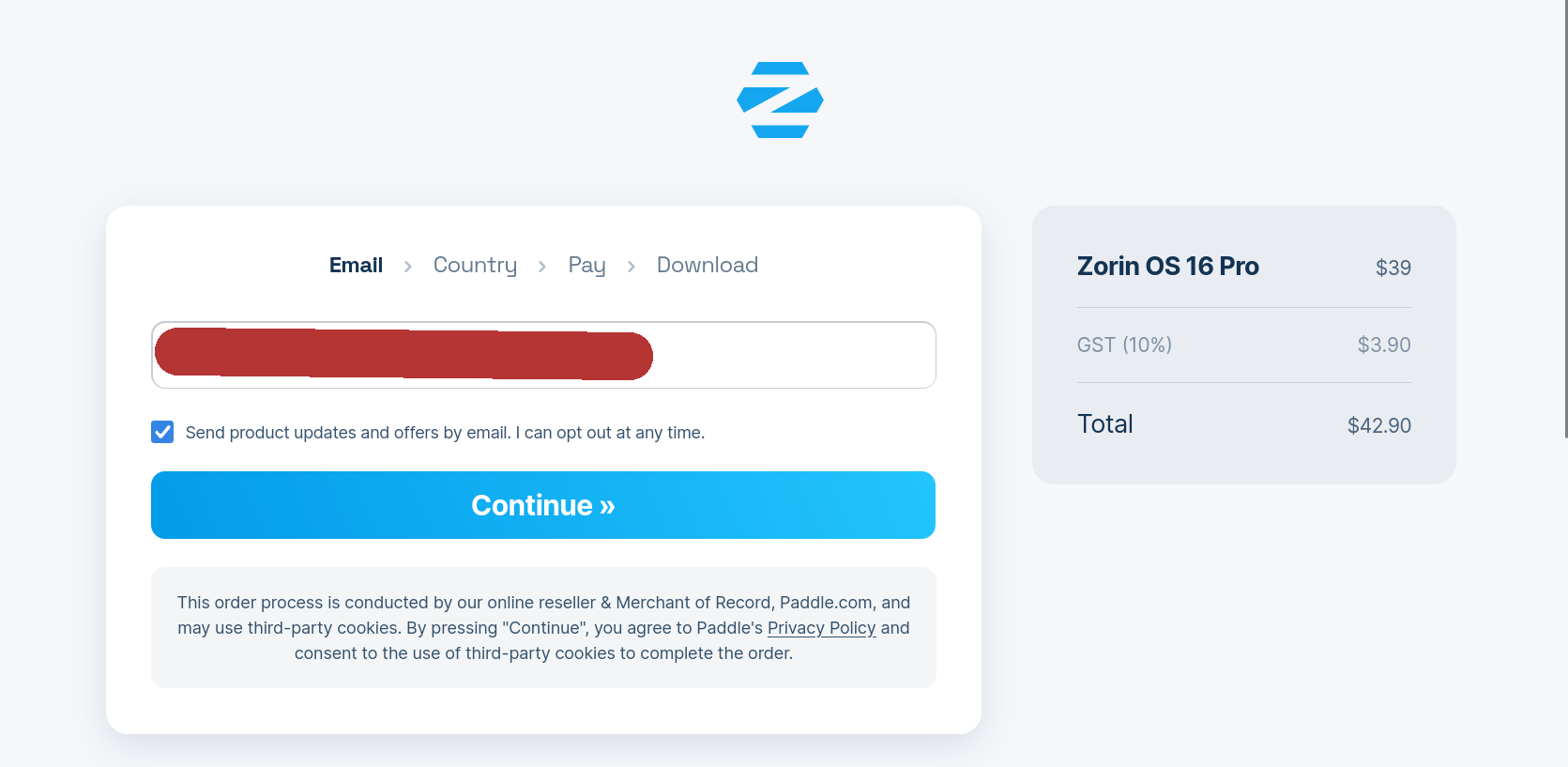Go to the Country step

click(x=475, y=266)
